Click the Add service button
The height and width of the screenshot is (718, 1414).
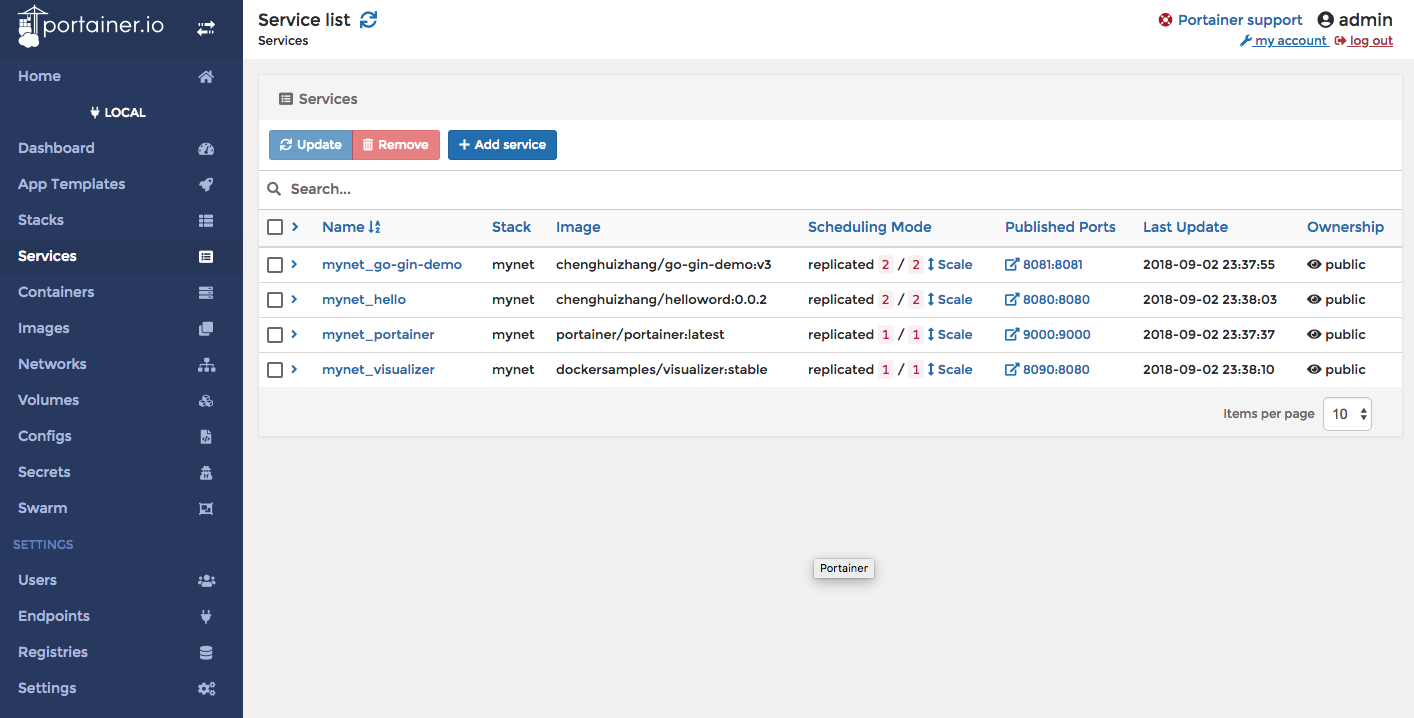tap(502, 145)
